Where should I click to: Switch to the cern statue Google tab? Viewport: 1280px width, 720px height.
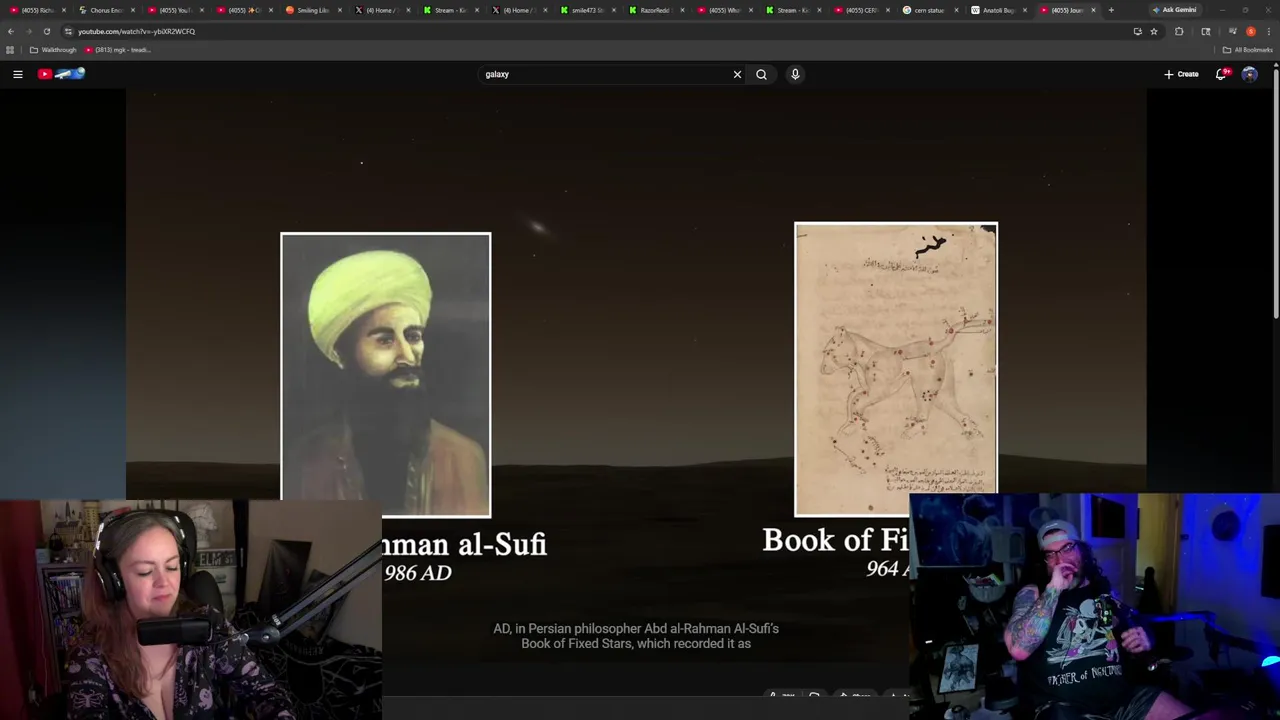pyautogui.click(x=929, y=10)
